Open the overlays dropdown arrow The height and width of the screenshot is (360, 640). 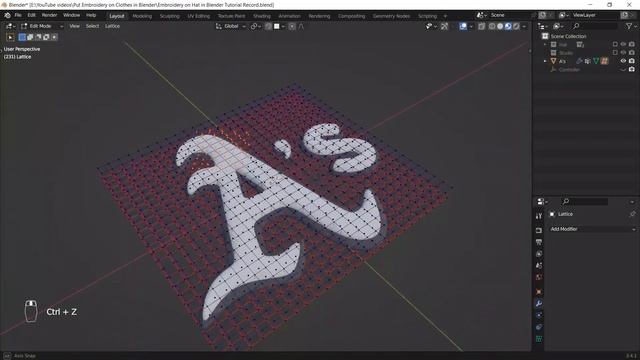(471, 26)
